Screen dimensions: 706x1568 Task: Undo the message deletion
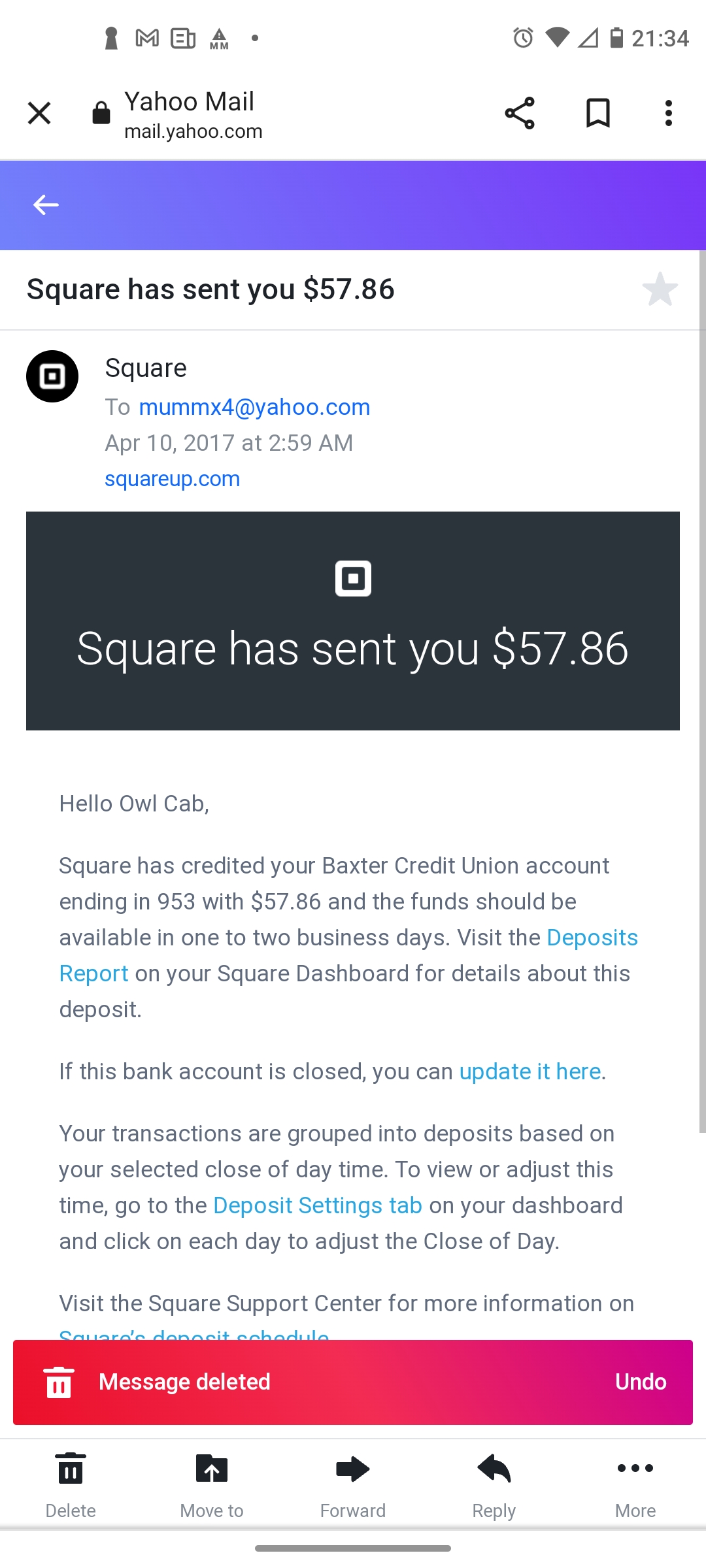click(641, 1382)
